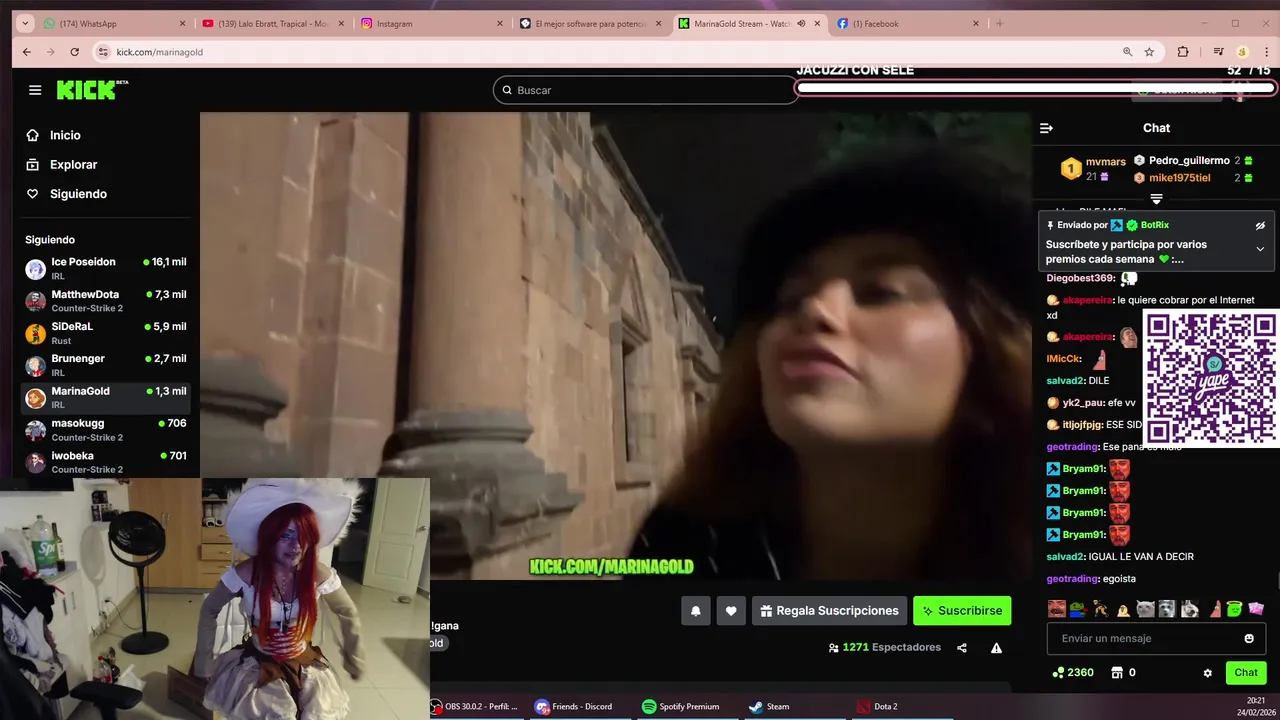Image resolution: width=1280 pixels, height=720 pixels.
Task: Open Spotify Premium from taskbar
Action: tap(681, 707)
